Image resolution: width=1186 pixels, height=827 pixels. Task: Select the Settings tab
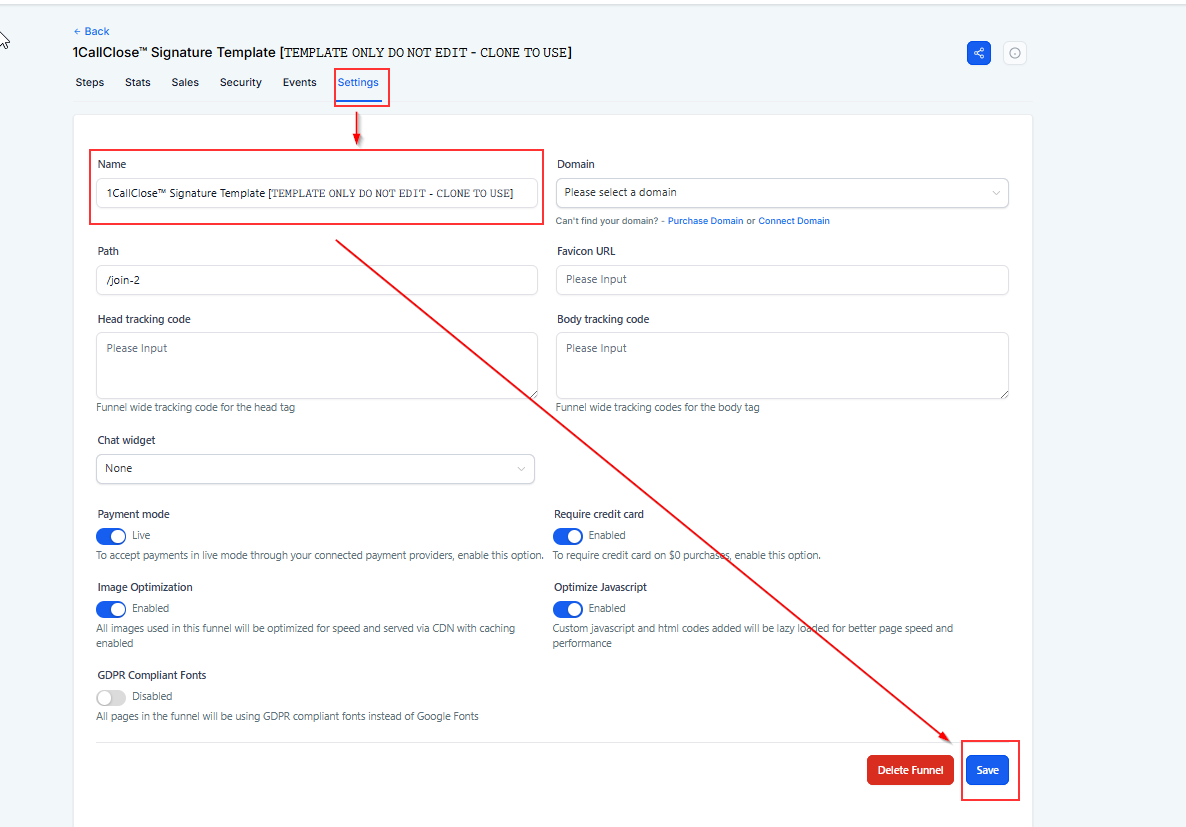(x=358, y=82)
